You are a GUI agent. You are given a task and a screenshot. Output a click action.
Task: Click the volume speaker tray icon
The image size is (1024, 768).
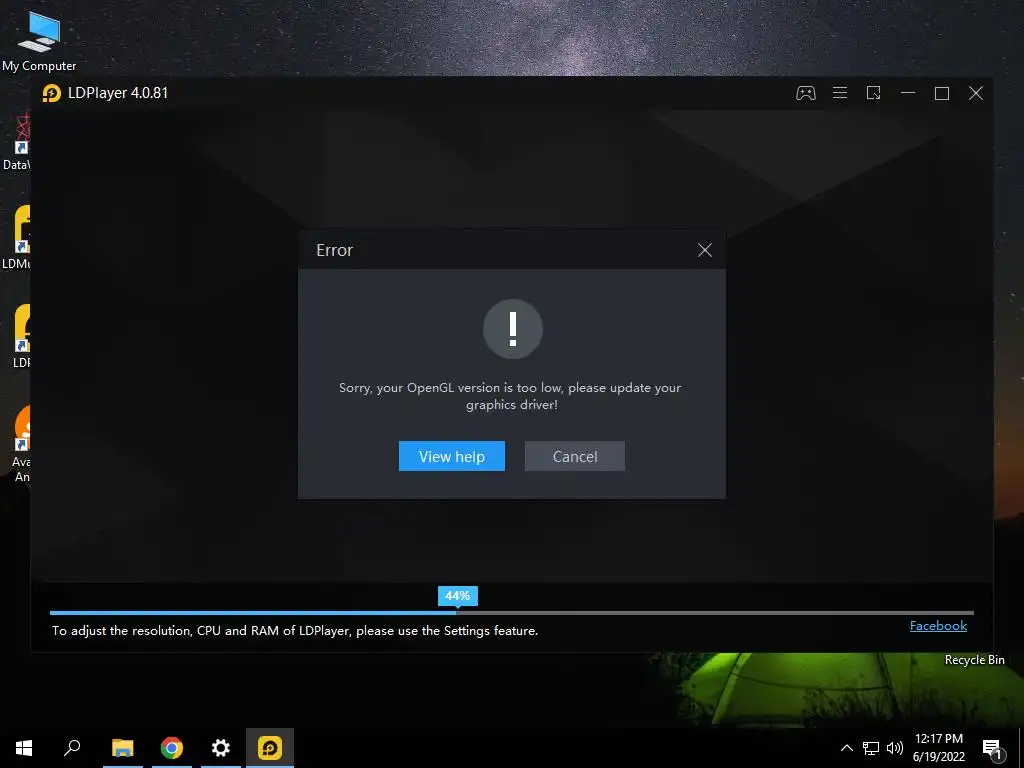[x=895, y=748]
